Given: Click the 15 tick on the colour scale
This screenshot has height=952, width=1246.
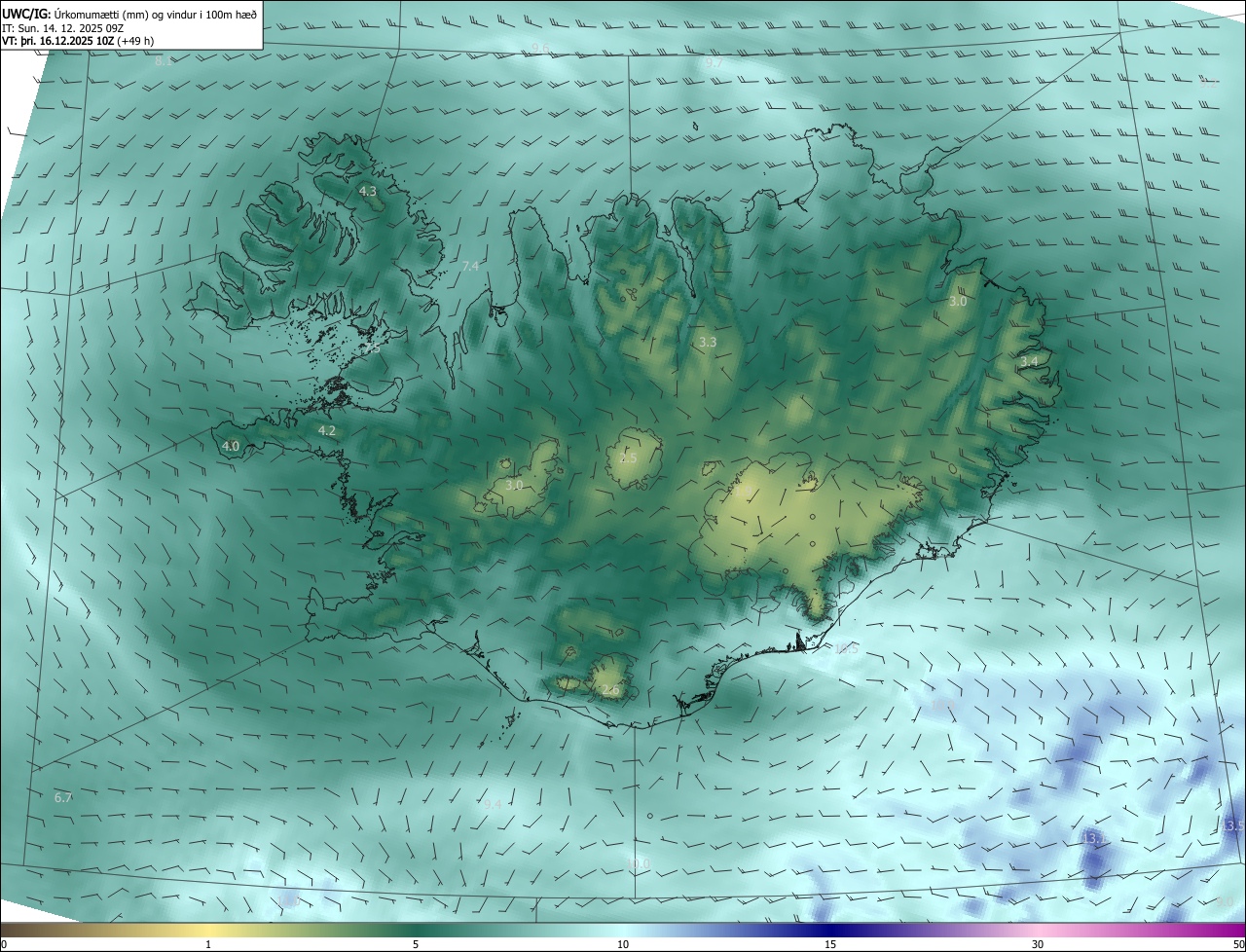Looking at the screenshot, I should (830, 944).
